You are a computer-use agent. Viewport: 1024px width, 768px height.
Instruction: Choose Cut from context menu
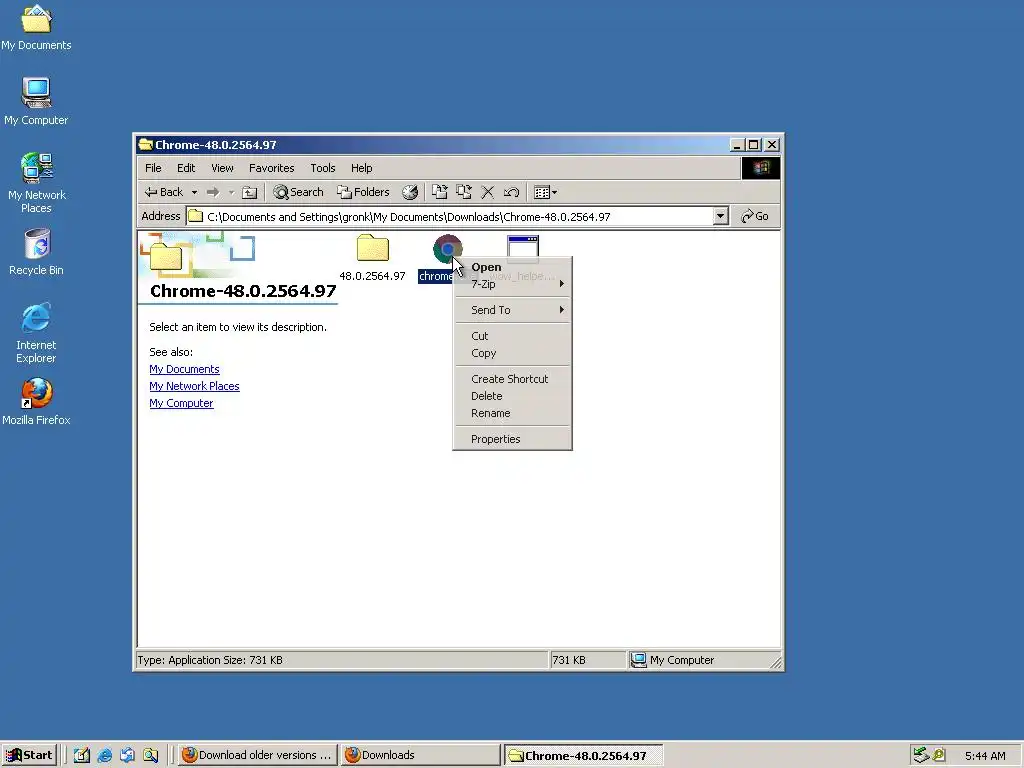[x=512, y=336]
